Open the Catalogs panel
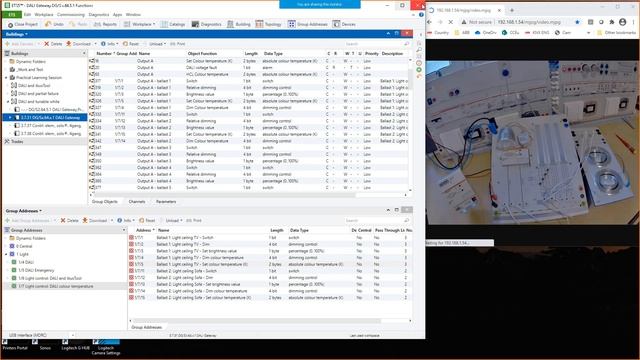 [173, 24]
